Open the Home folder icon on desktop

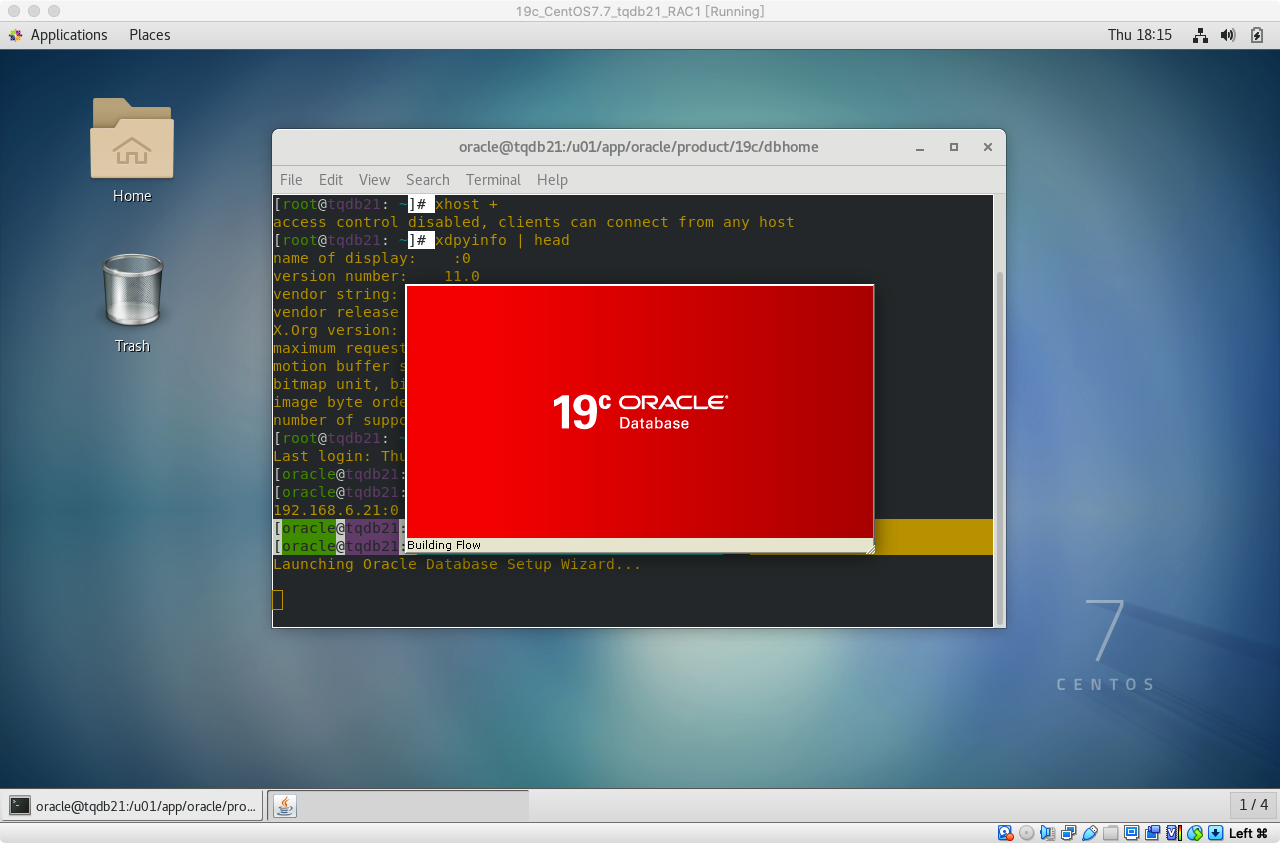point(132,150)
